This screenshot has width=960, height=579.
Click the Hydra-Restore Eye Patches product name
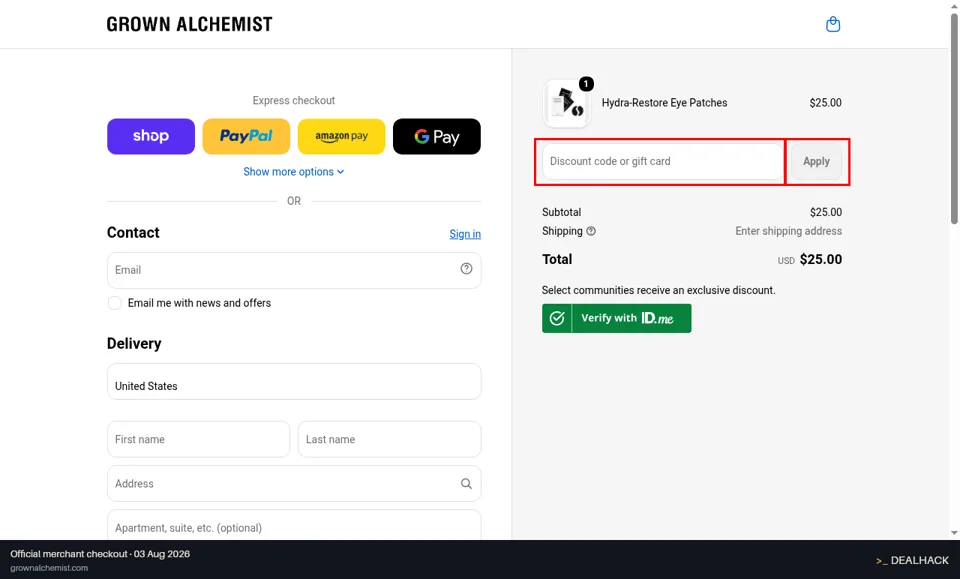click(664, 103)
